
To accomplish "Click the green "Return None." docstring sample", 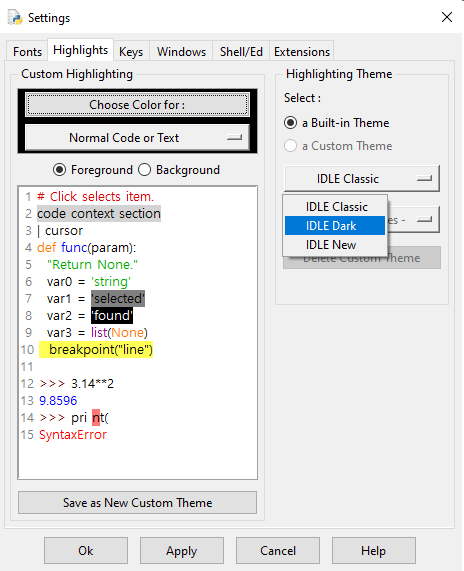I will pyautogui.click(x=93, y=264).
